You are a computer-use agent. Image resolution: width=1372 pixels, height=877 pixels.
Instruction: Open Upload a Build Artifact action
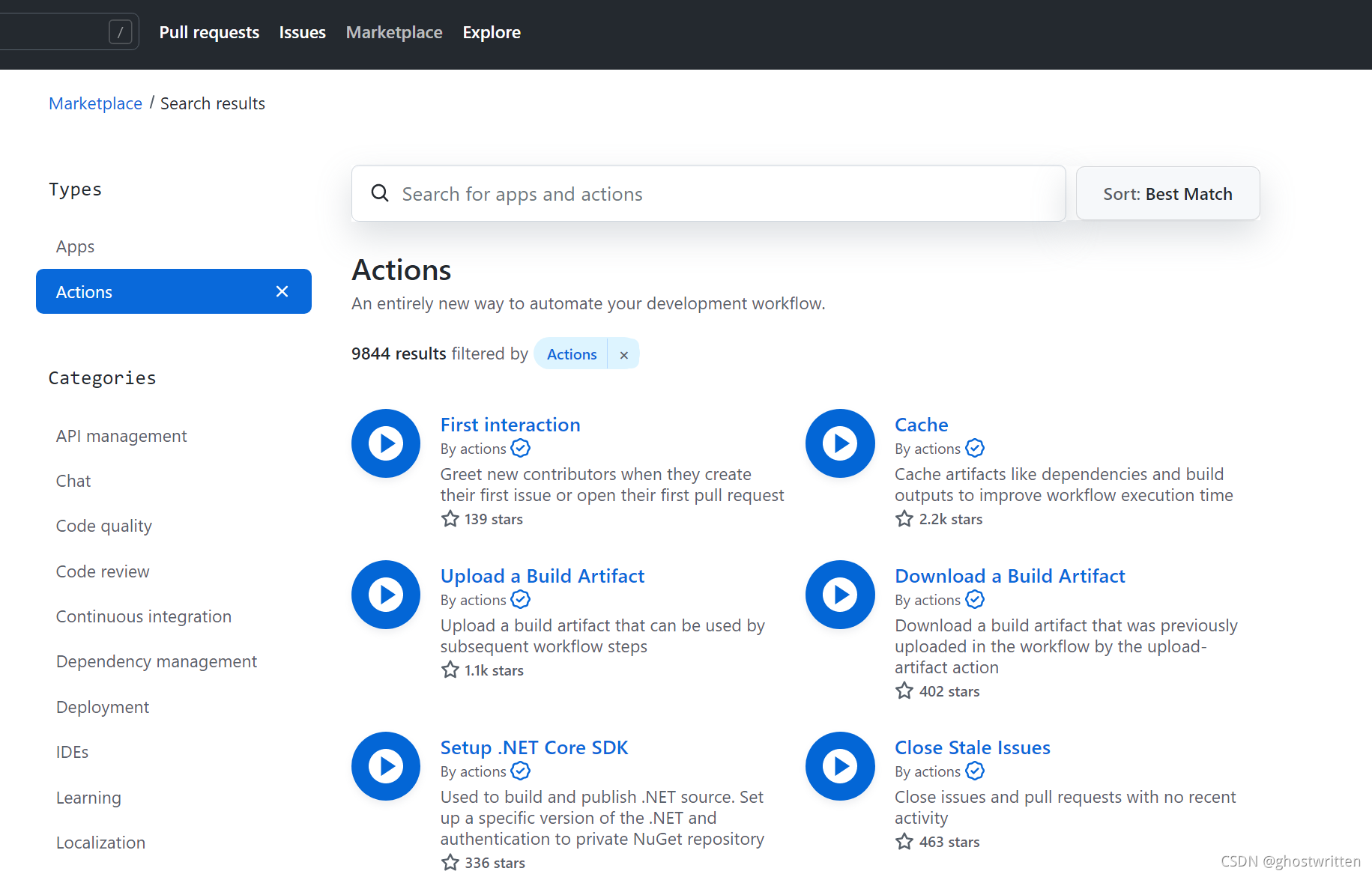click(543, 576)
